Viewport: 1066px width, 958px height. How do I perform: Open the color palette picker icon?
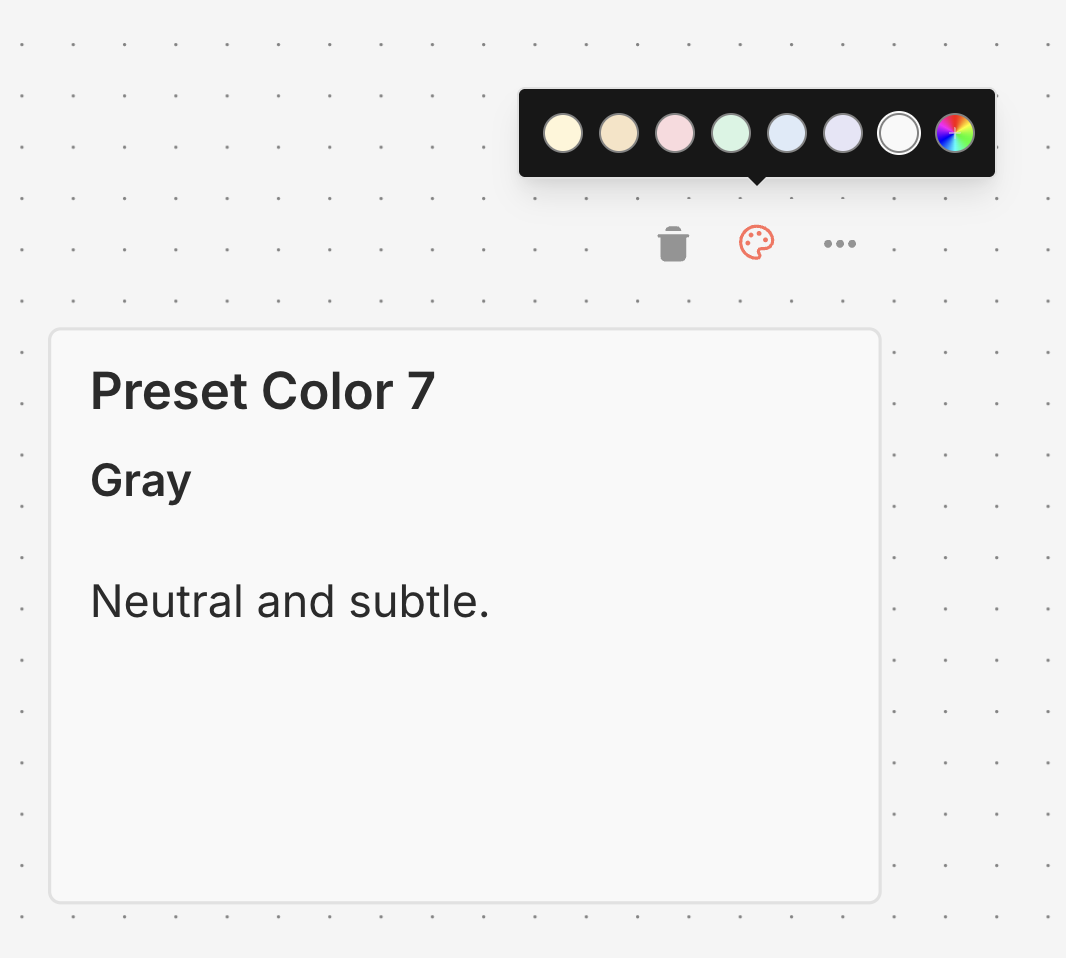(756, 243)
